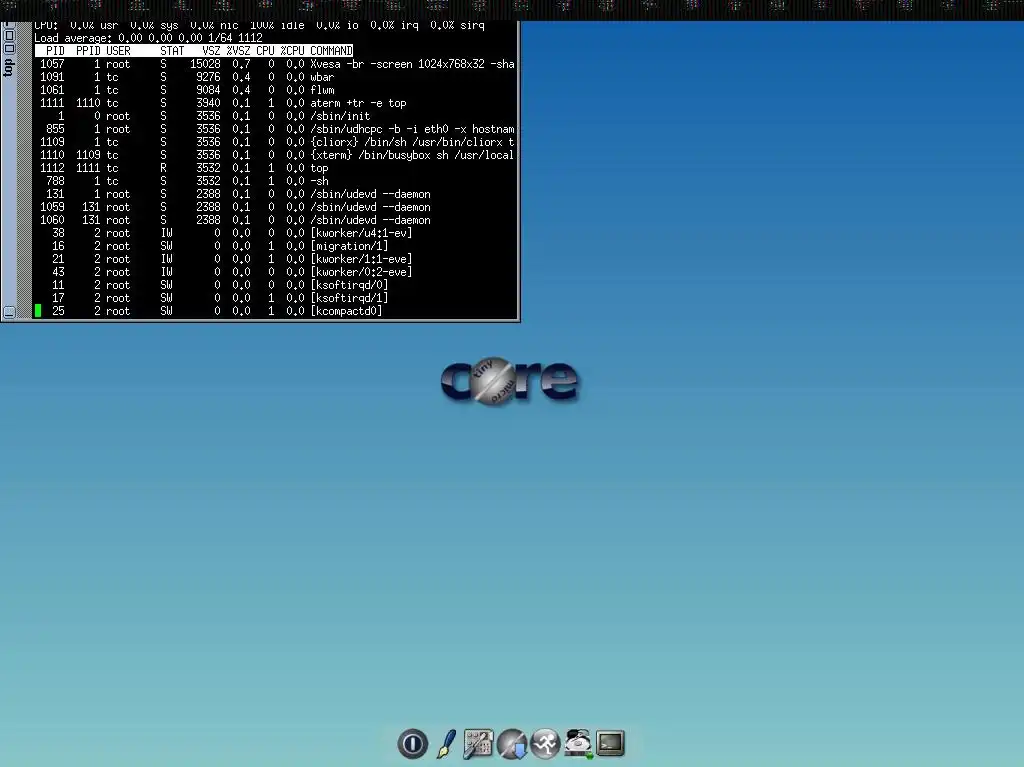Viewport: 1024px width, 767px height.
Task: Click the terminal's hatched scrollbar strip
Action: 25,170
